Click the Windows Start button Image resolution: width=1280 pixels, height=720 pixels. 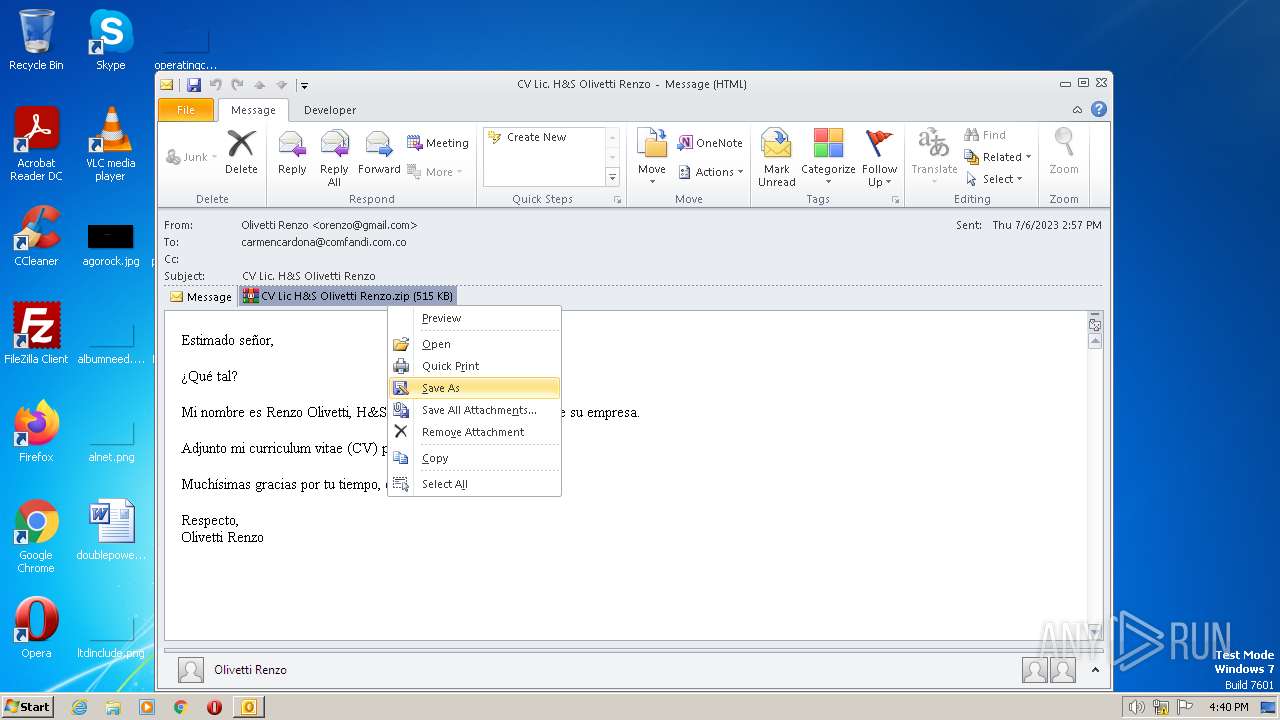pos(28,706)
